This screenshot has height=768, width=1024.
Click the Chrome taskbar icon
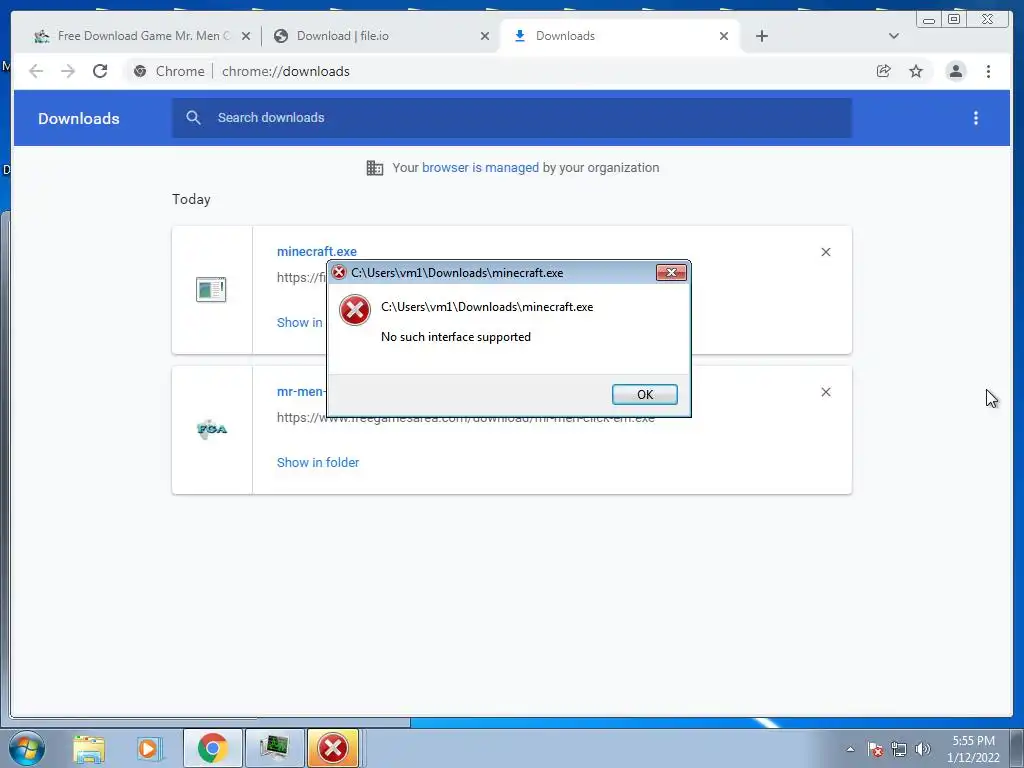(x=212, y=748)
